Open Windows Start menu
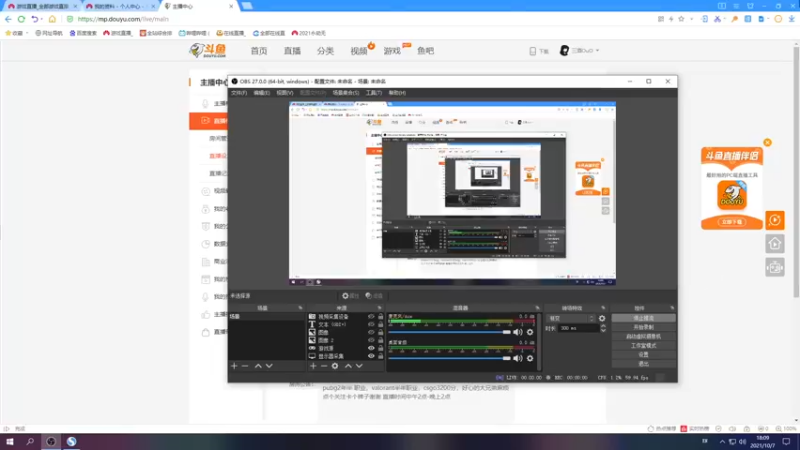Viewport: 800px width, 450px height. pos(10,441)
